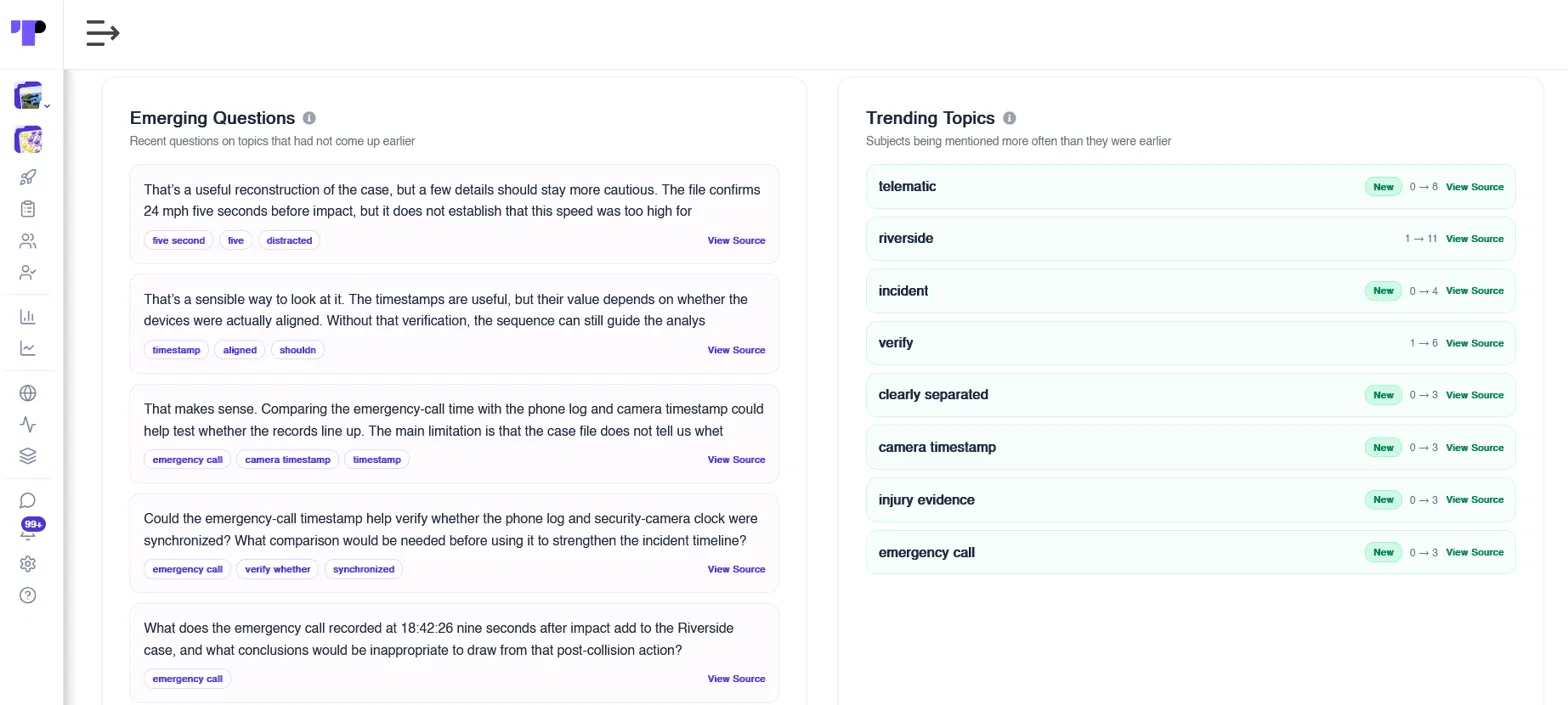The width and height of the screenshot is (1568, 705).
Task: View Source for 'Comparing the emergency-call time' question
Action: (736, 460)
